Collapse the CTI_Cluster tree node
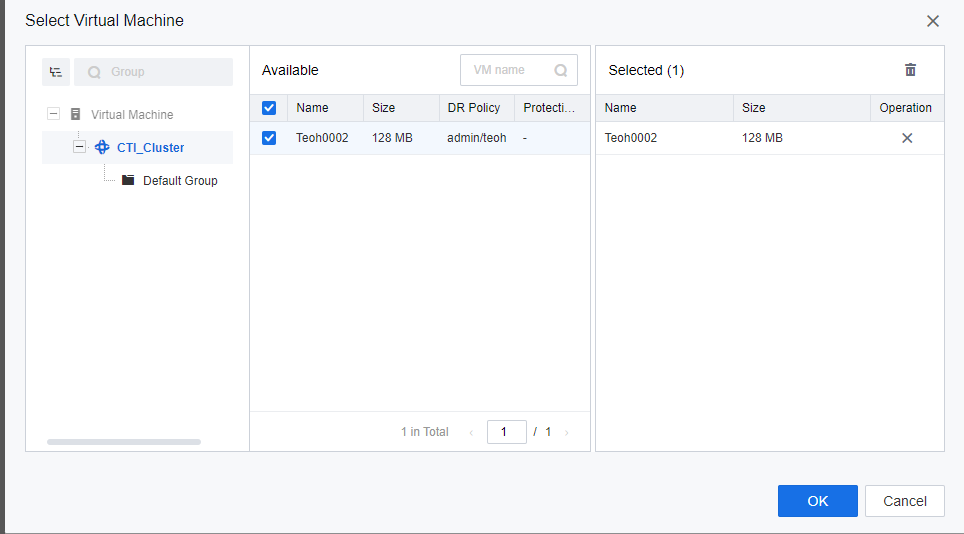Viewport: 964px width, 534px height. [x=80, y=147]
